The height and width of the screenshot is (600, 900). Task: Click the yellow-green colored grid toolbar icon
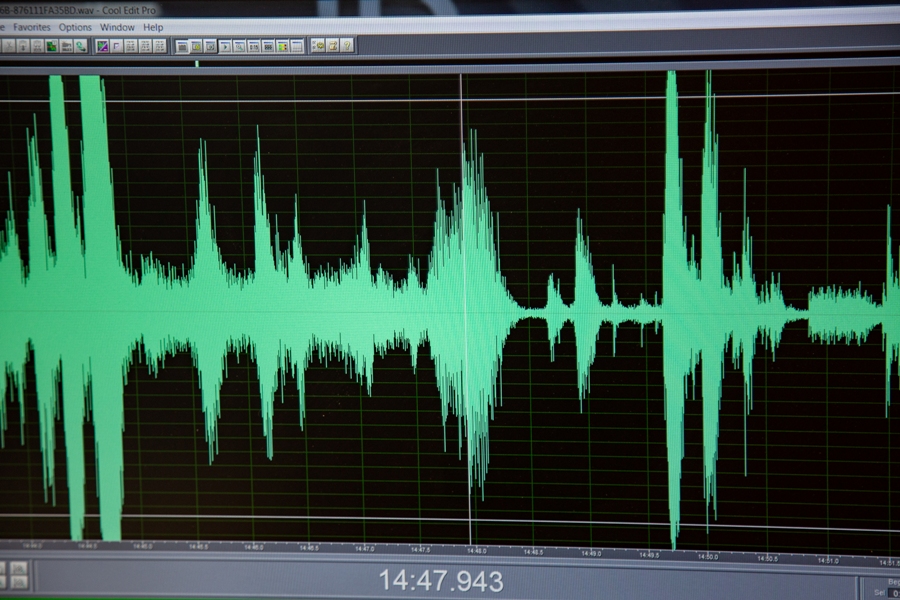(x=283, y=46)
